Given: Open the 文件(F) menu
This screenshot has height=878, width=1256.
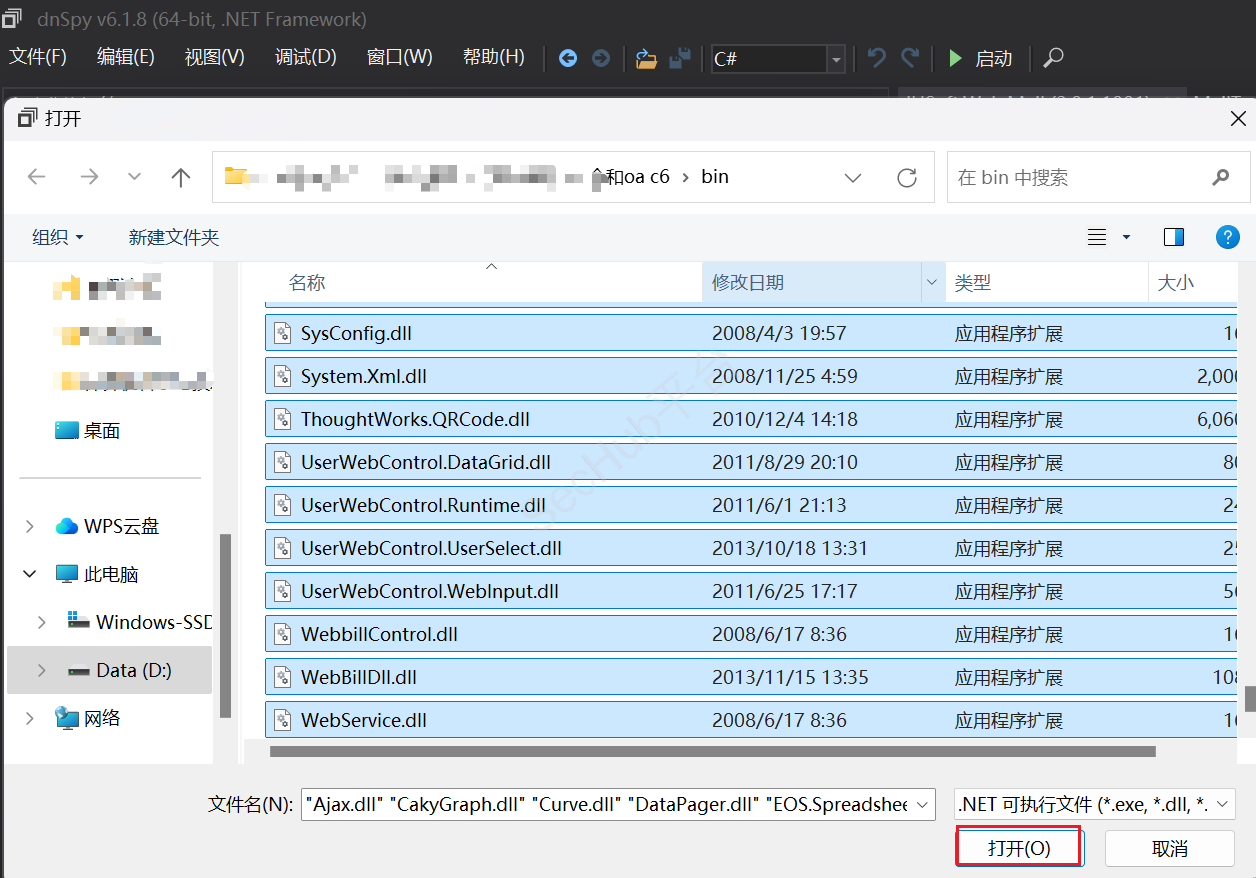Looking at the screenshot, I should point(38,57).
